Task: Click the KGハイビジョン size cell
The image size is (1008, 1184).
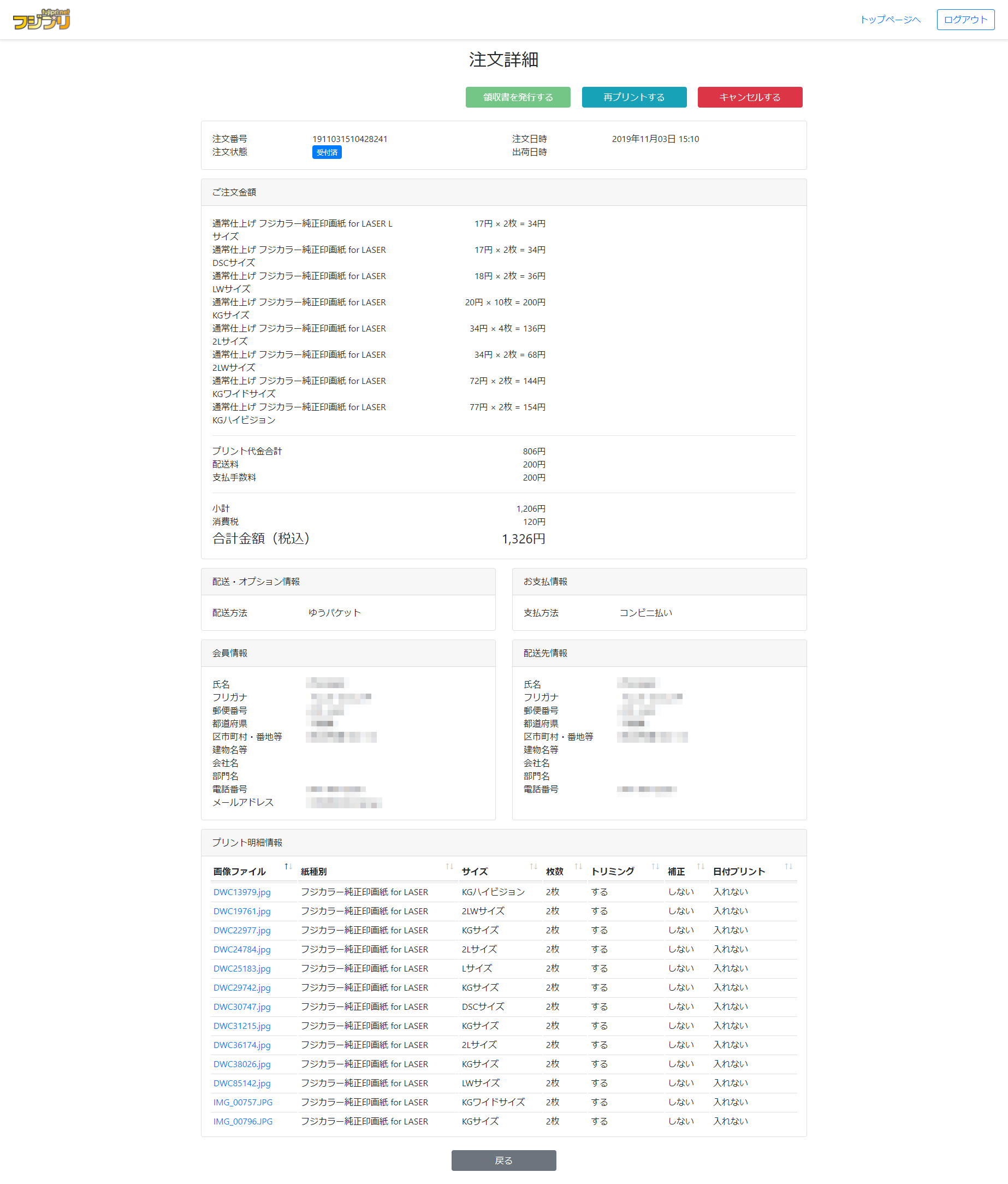Action: [x=493, y=892]
